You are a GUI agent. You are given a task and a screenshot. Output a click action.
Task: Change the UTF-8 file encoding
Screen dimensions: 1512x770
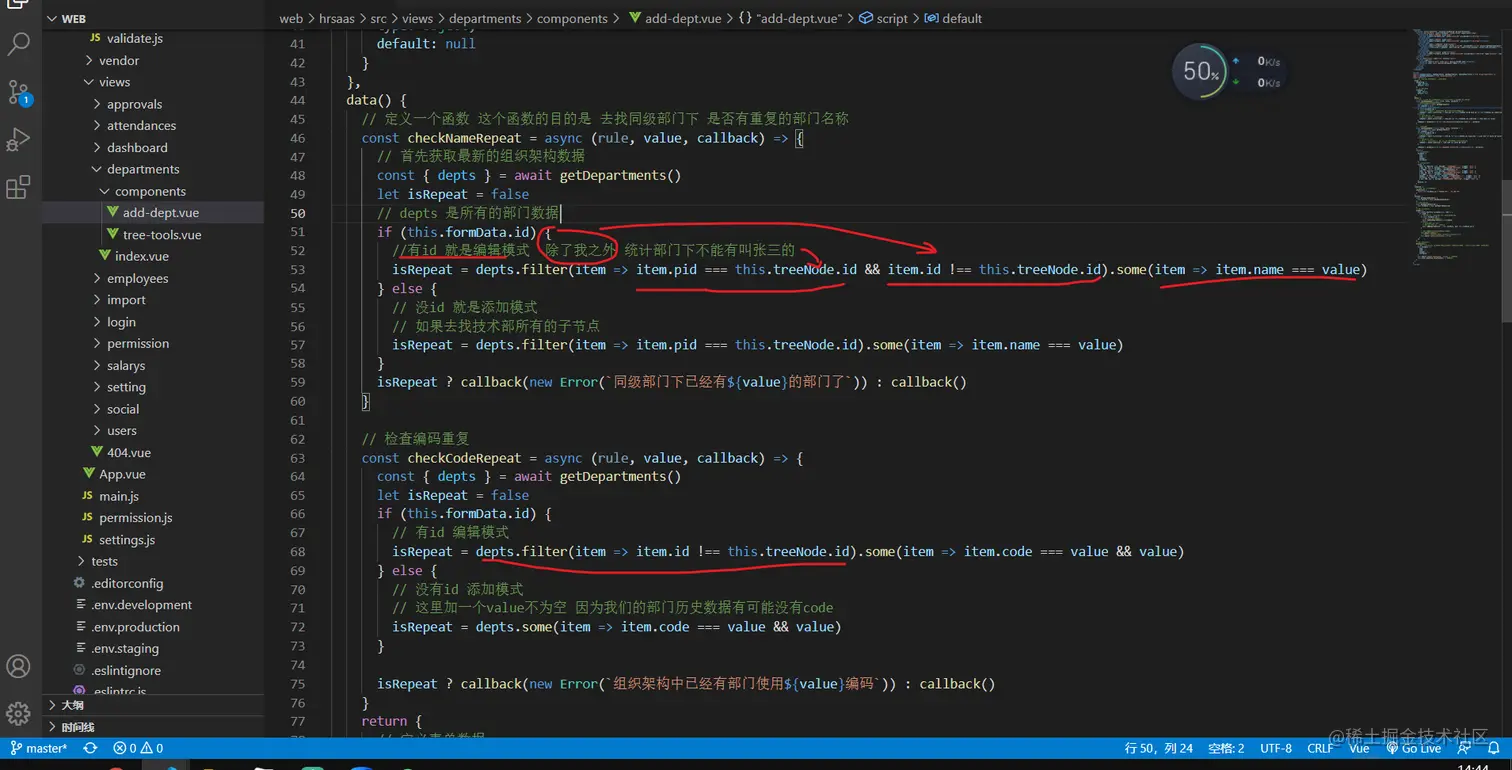[x=1276, y=748]
